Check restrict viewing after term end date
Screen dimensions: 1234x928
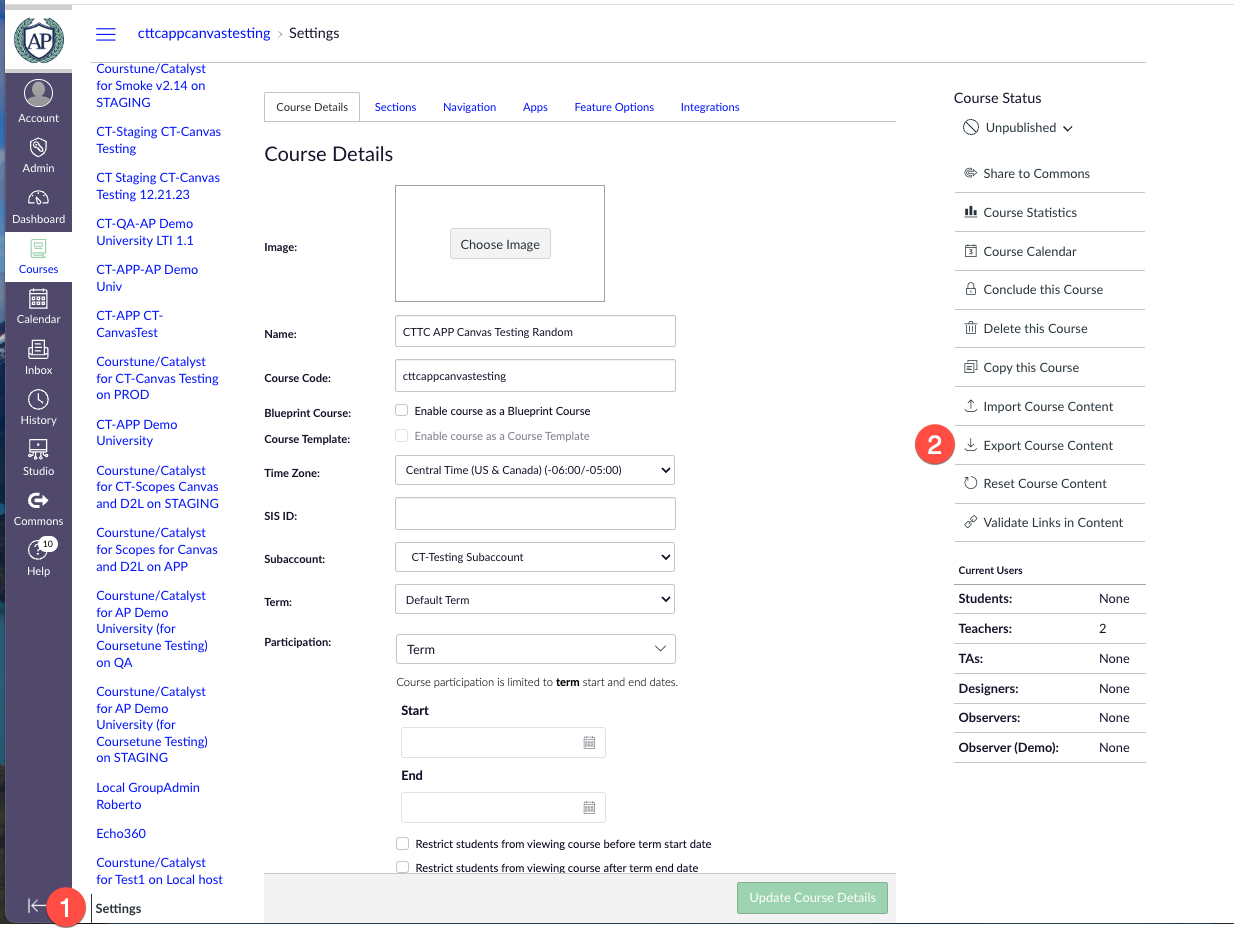pos(403,868)
